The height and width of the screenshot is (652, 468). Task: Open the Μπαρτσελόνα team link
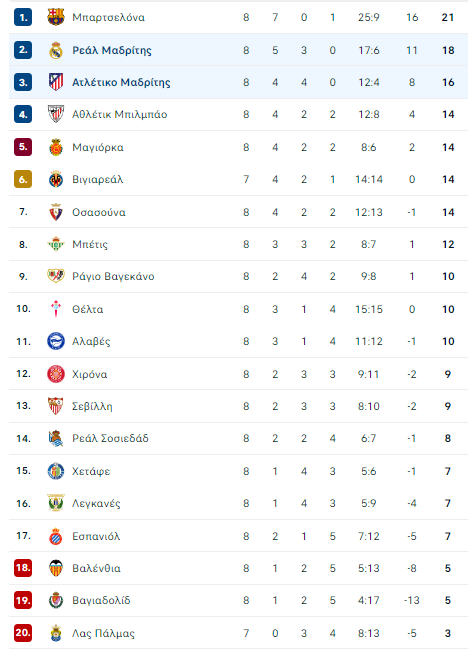(x=109, y=17)
